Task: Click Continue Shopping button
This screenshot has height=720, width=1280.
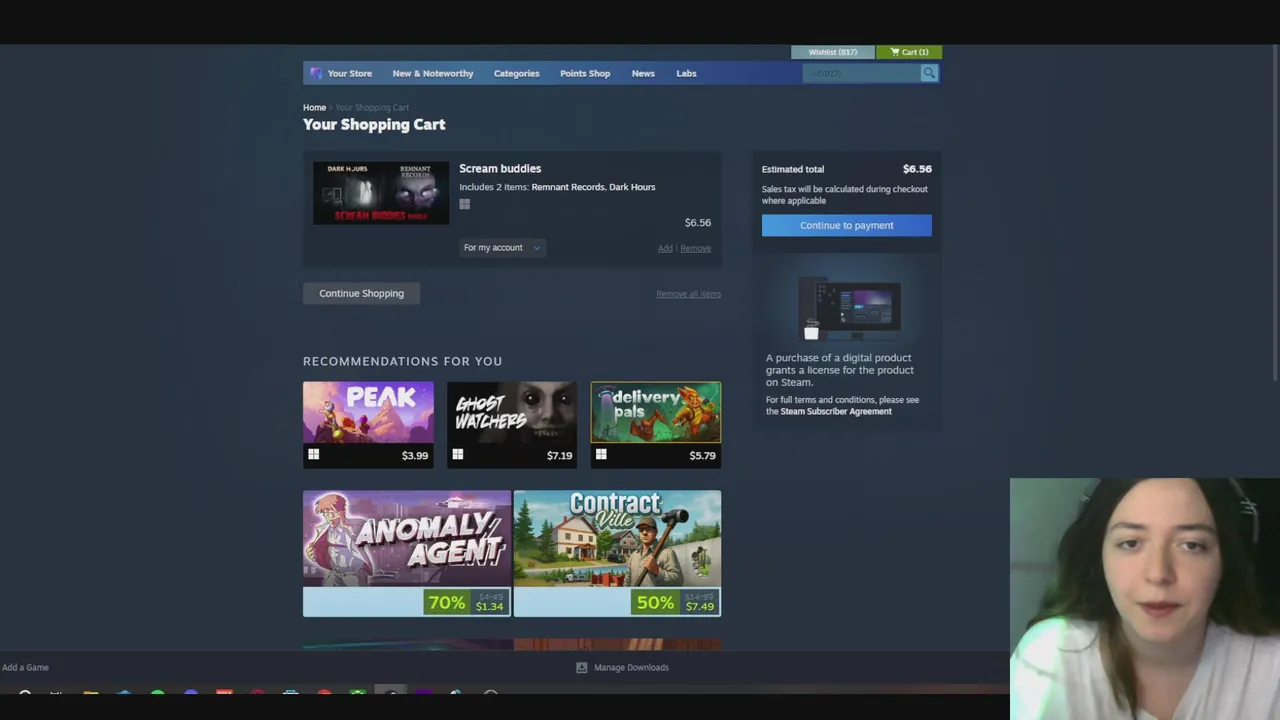Action: pos(361,293)
